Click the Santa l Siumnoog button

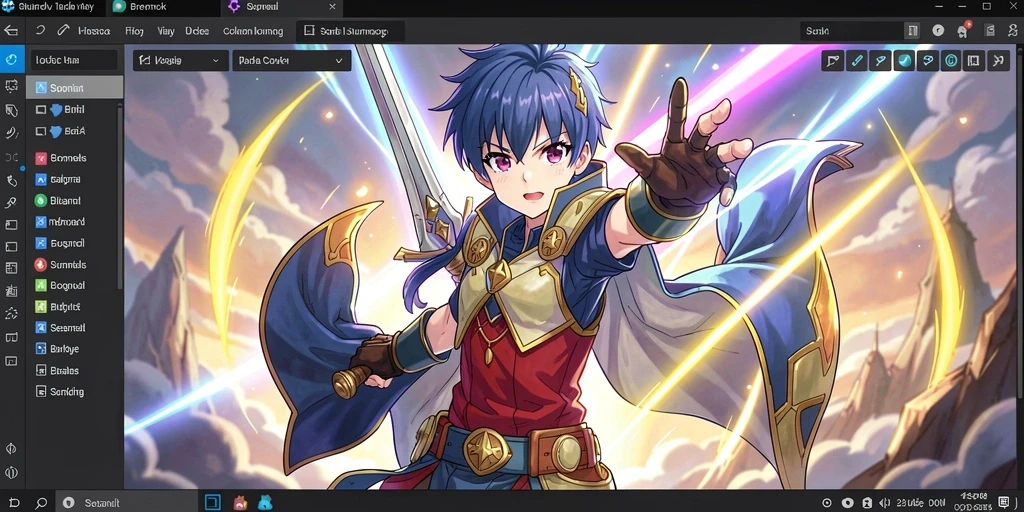(x=350, y=31)
